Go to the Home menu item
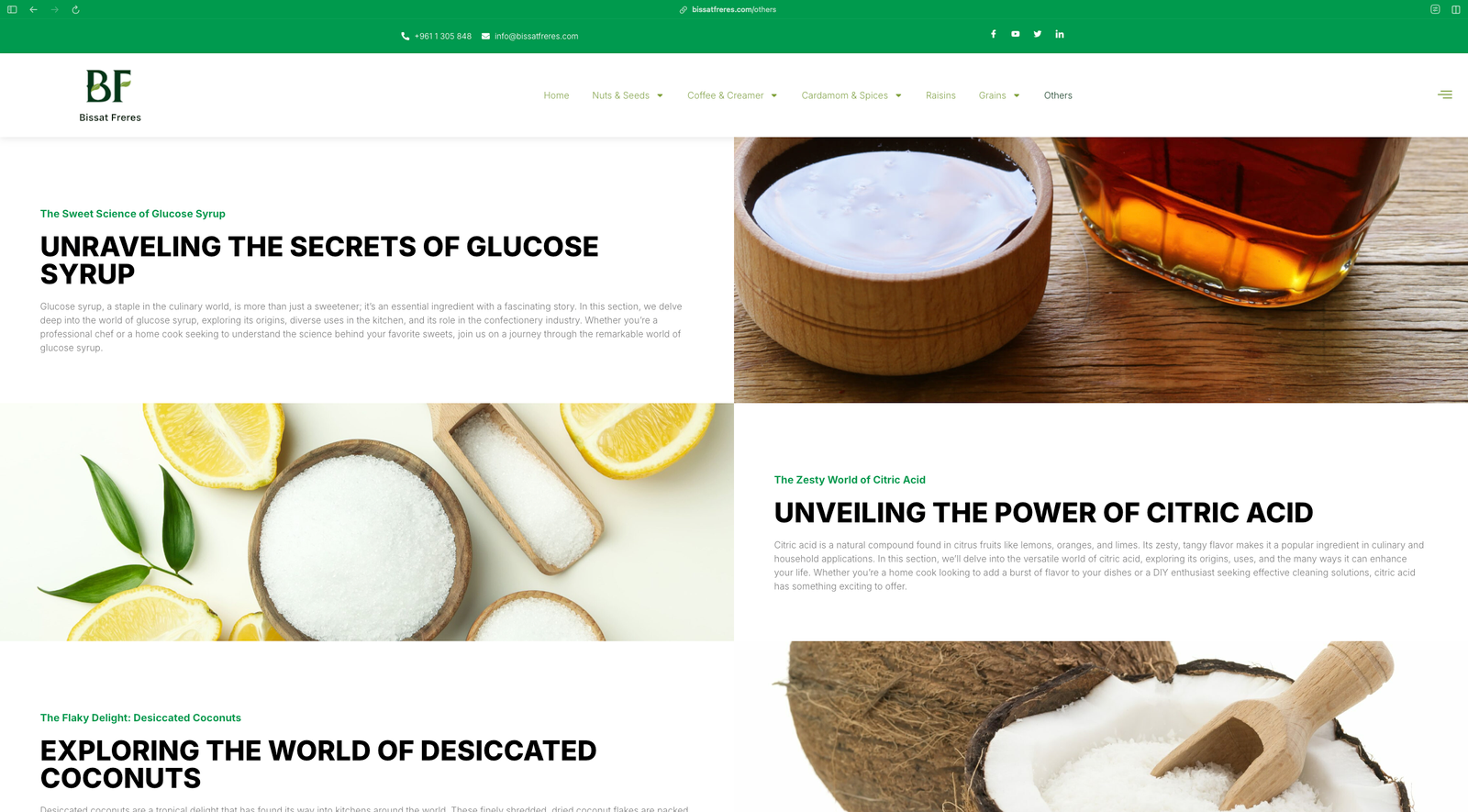Screen dimensions: 1468x812 [x=556, y=95]
